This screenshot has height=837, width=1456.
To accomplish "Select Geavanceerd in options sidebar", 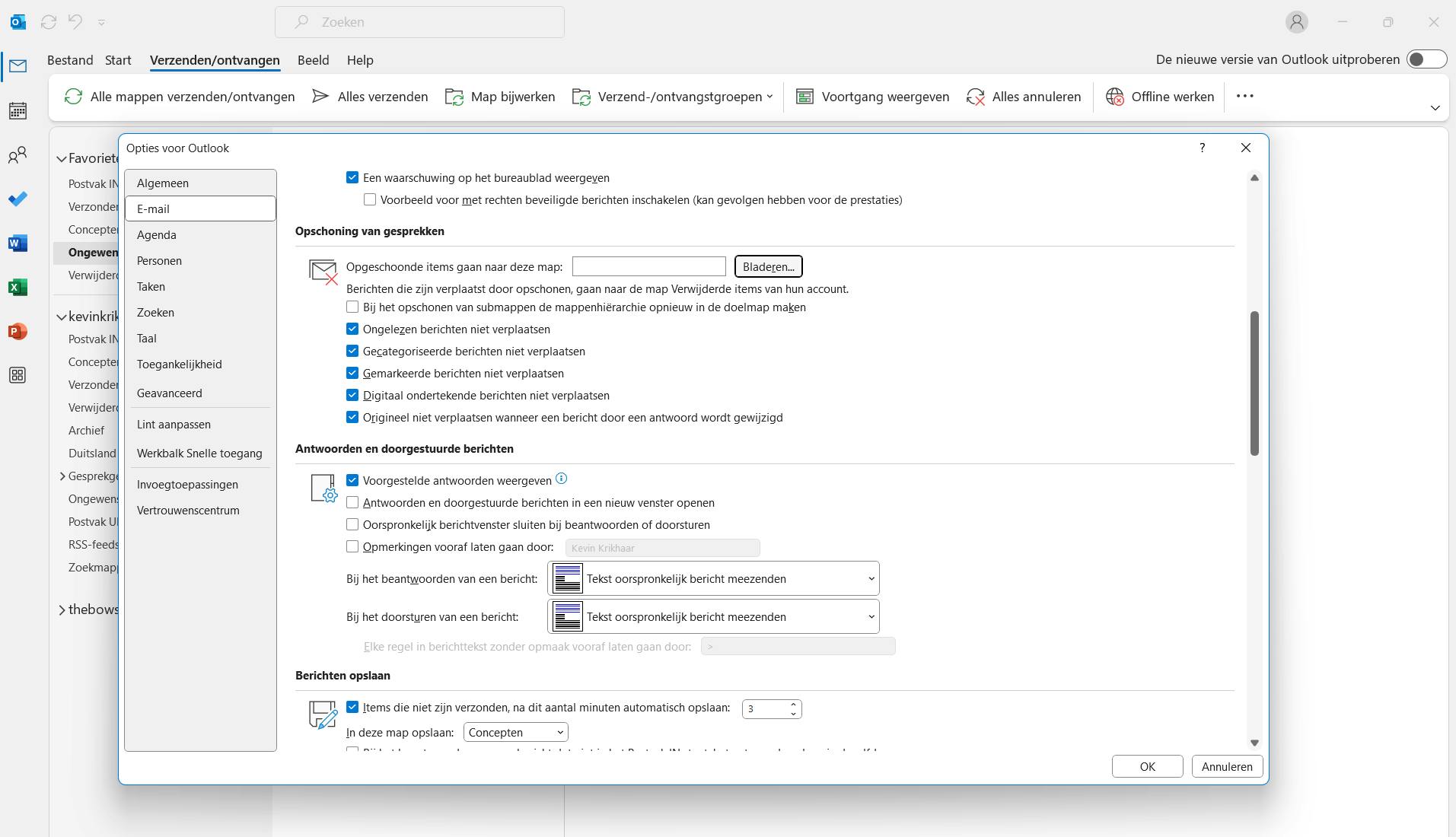I will click(x=200, y=393).
